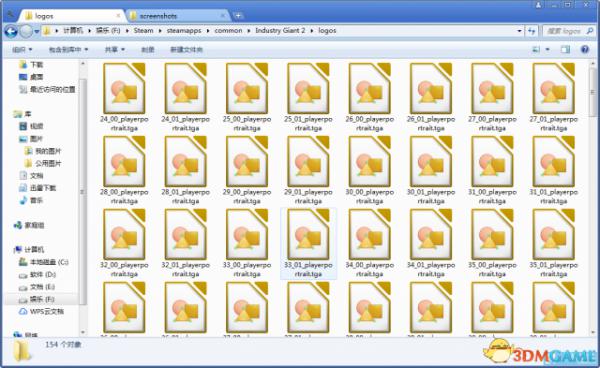Select the 24_01_playerportrait.tga file icon
600x368 pixels.
(186, 89)
